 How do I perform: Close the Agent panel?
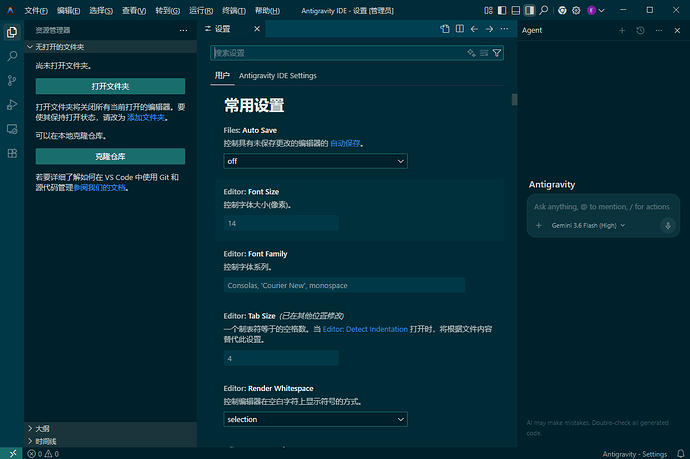tap(677, 30)
